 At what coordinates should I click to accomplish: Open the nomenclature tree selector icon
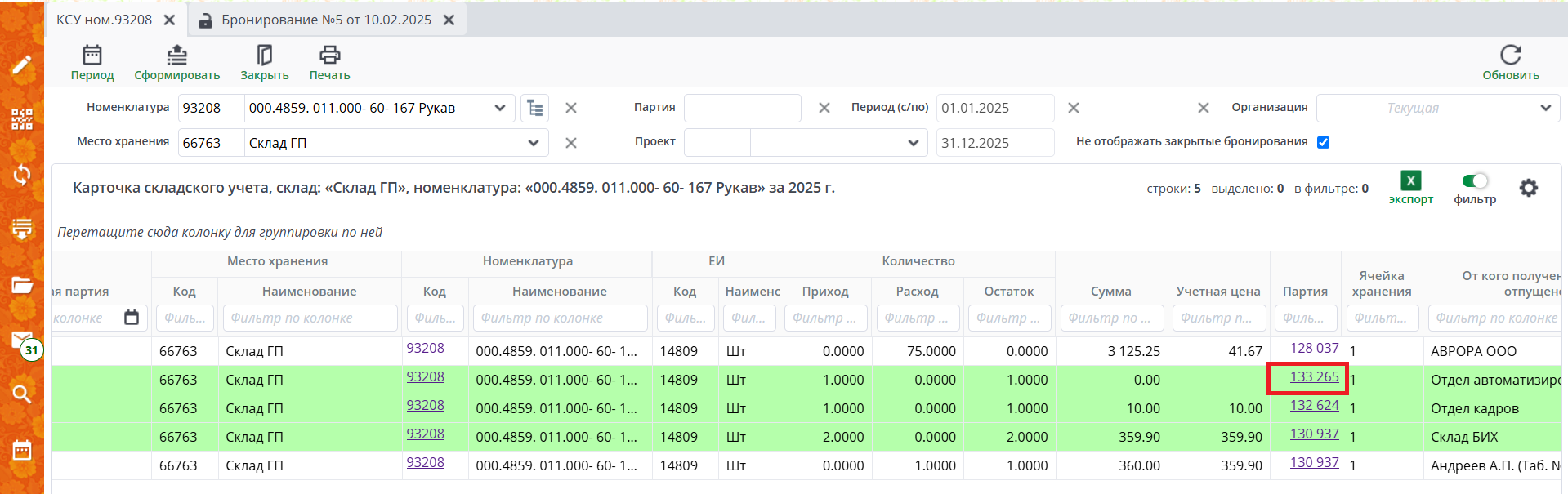click(x=535, y=108)
